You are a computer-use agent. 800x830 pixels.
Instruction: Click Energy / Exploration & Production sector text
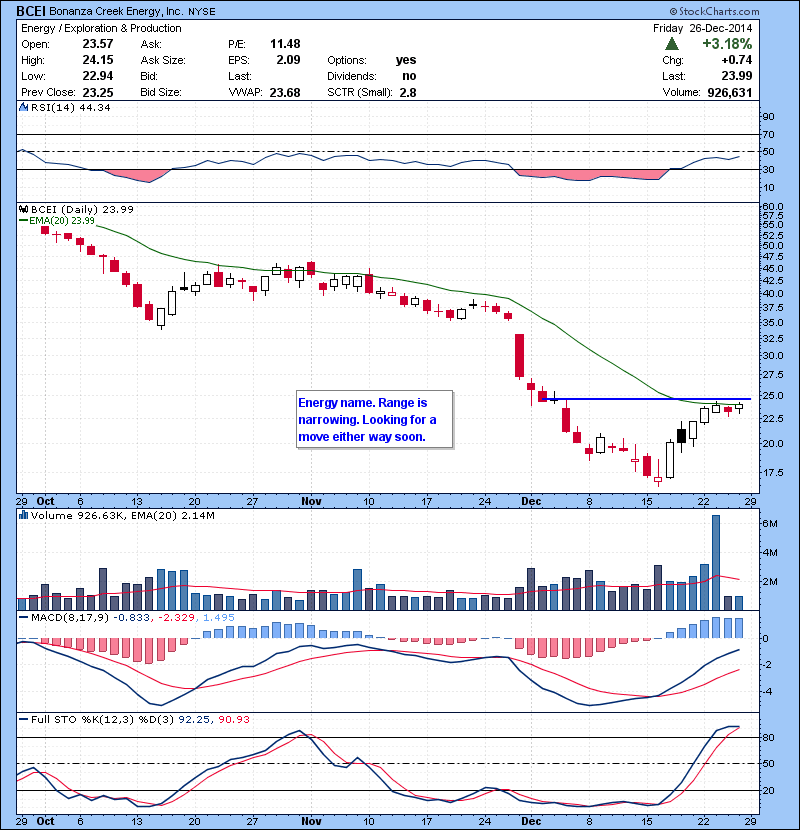[101, 28]
